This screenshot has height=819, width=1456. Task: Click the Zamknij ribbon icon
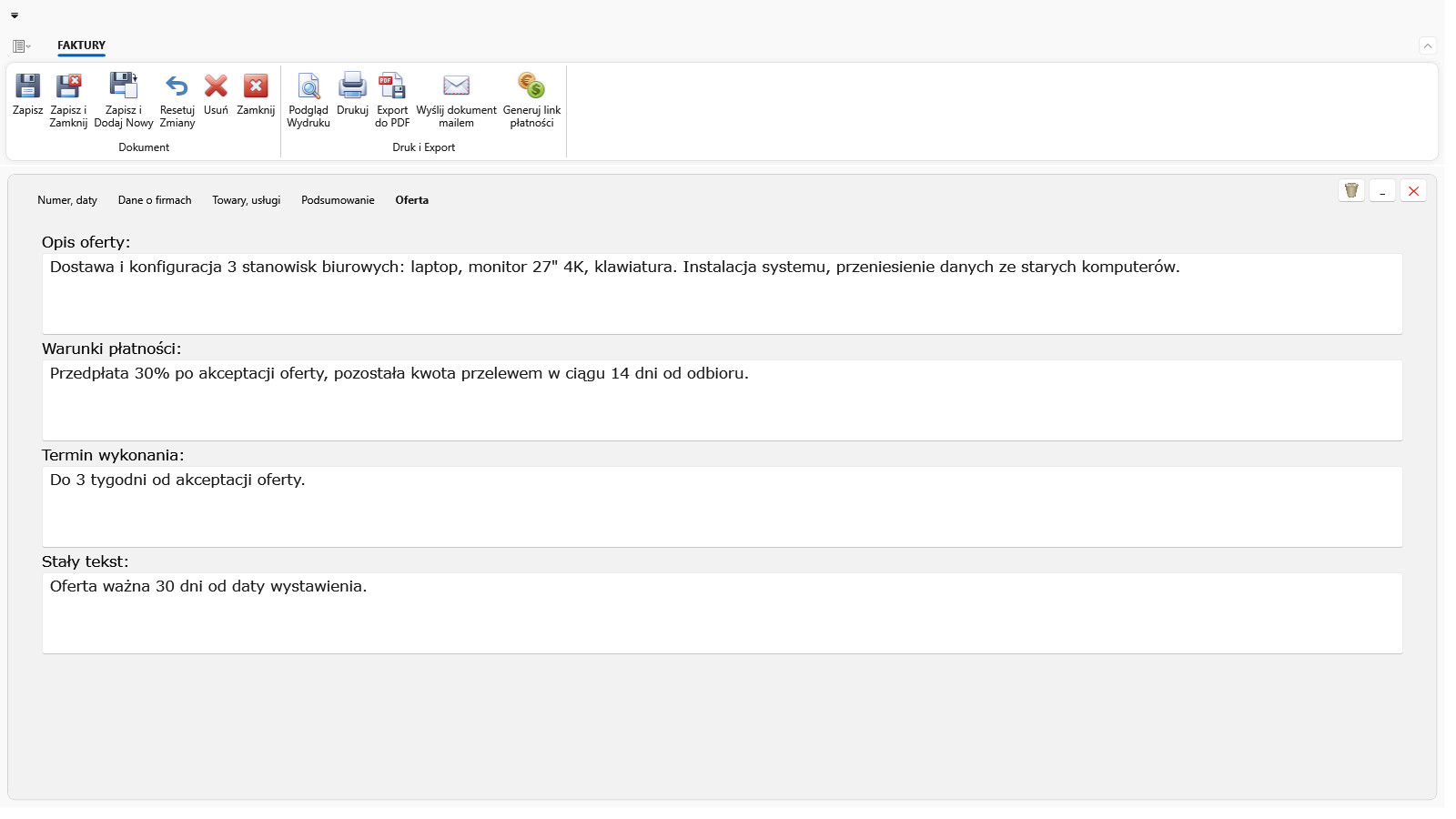coord(256,86)
